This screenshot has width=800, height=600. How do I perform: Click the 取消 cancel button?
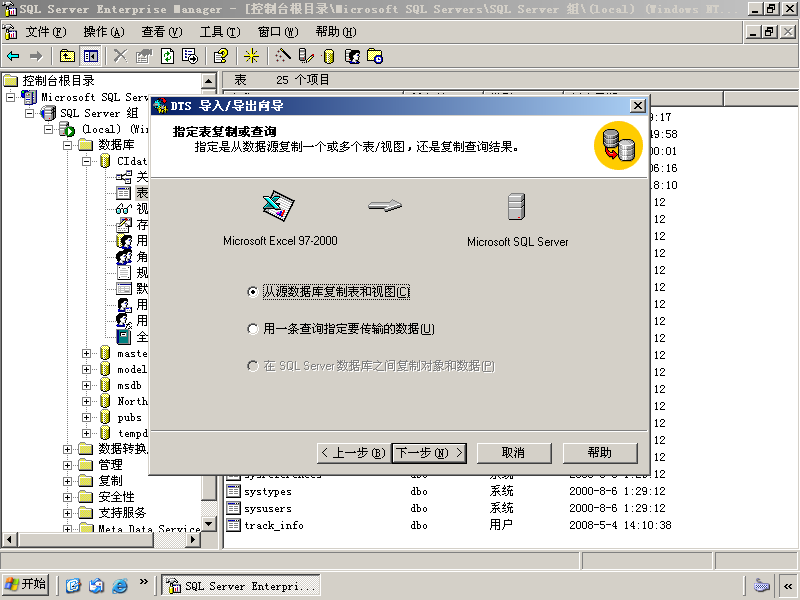tap(514, 453)
